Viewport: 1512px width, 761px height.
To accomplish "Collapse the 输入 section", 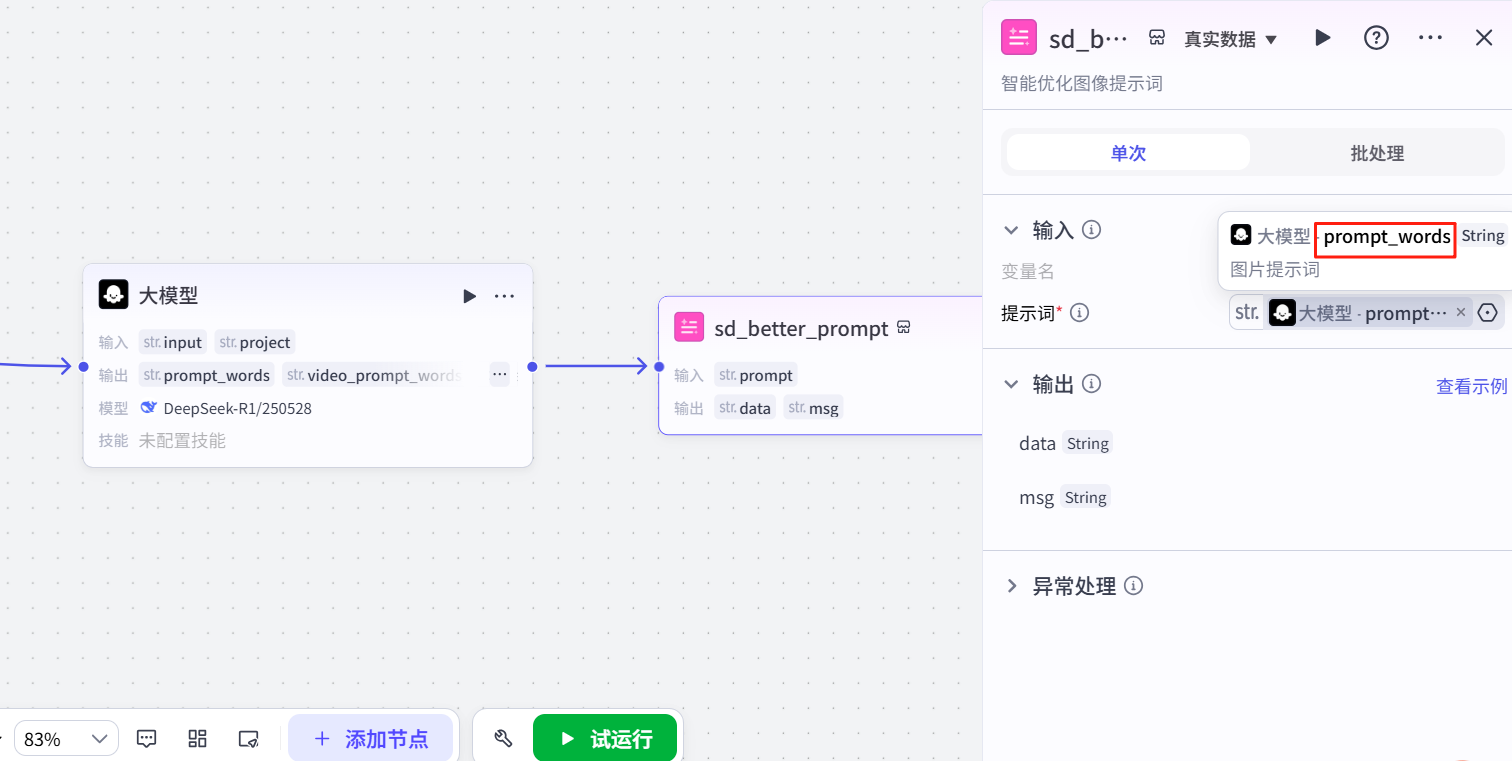I will pyautogui.click(x=1011, y=230).
